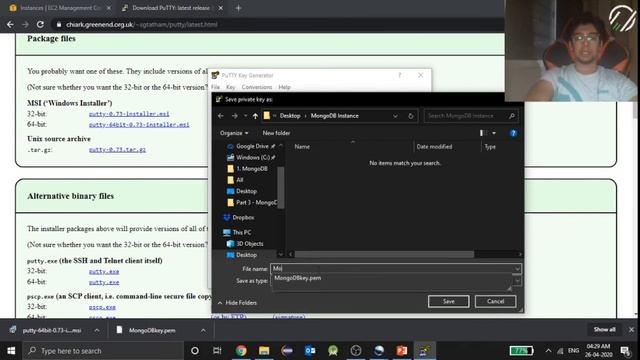The image size is (640, 360).
Task: Open Windows Start menu
Action: pos(11,351)
